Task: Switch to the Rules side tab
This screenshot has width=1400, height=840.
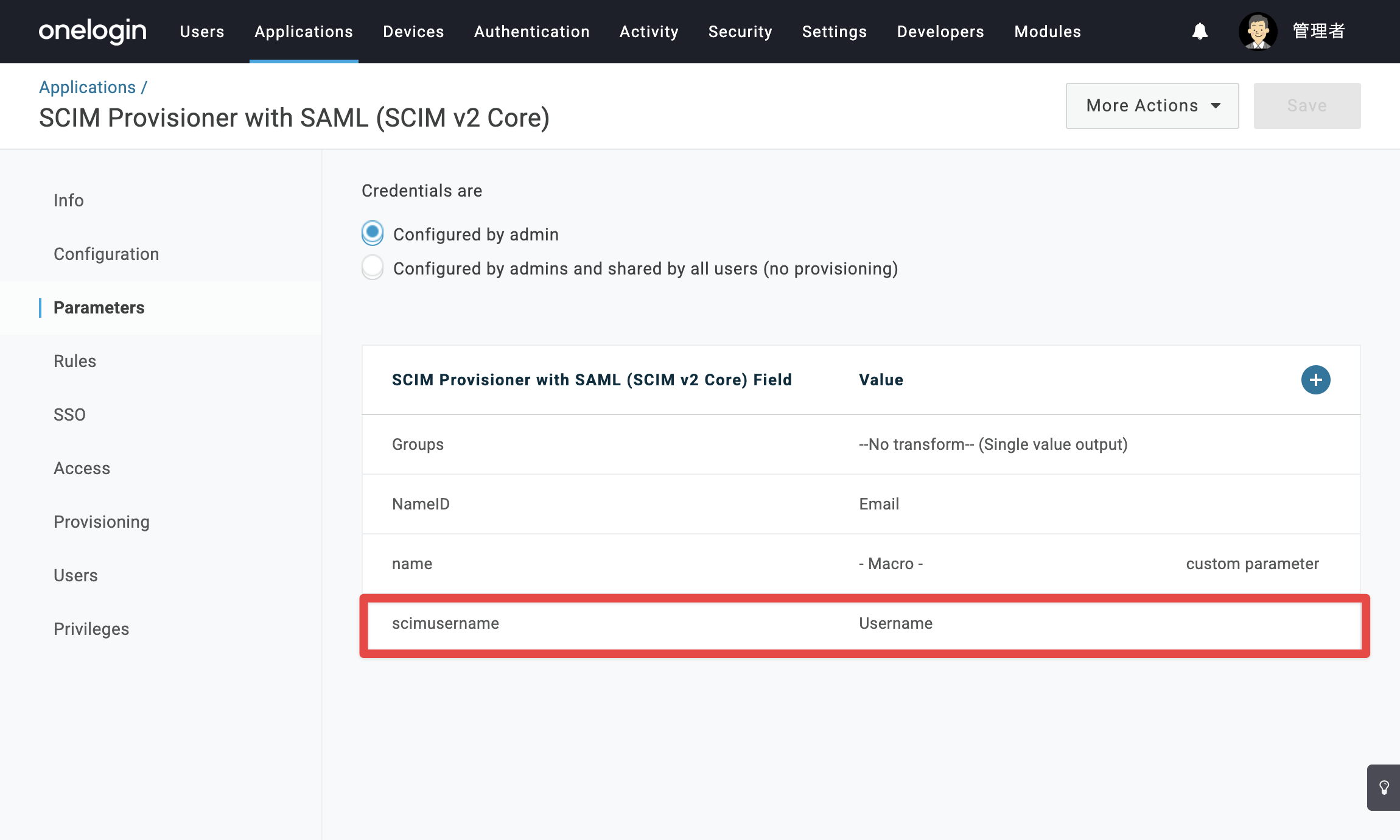Action: [x=75, y=361]
